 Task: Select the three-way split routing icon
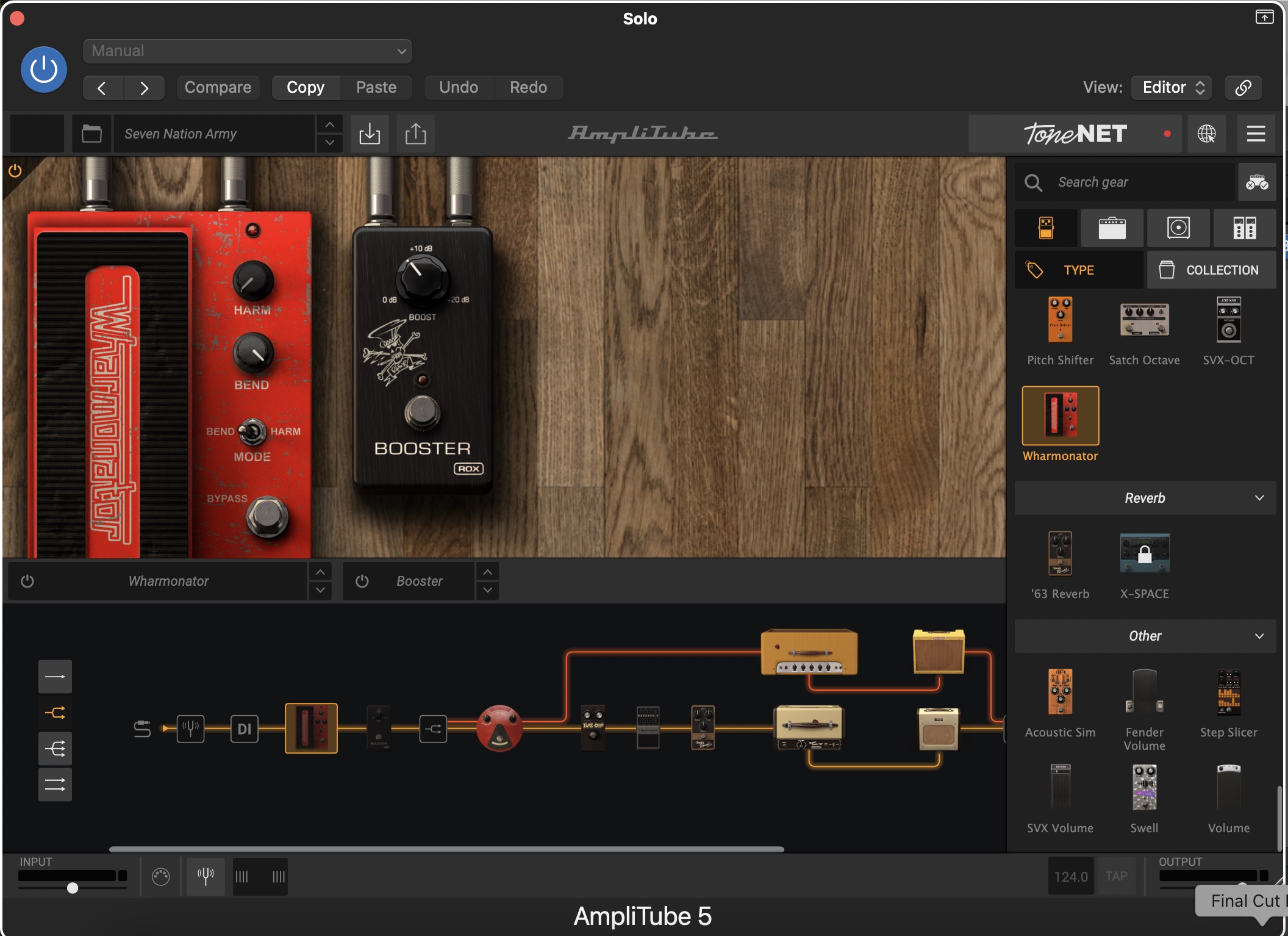pos(55,748)
